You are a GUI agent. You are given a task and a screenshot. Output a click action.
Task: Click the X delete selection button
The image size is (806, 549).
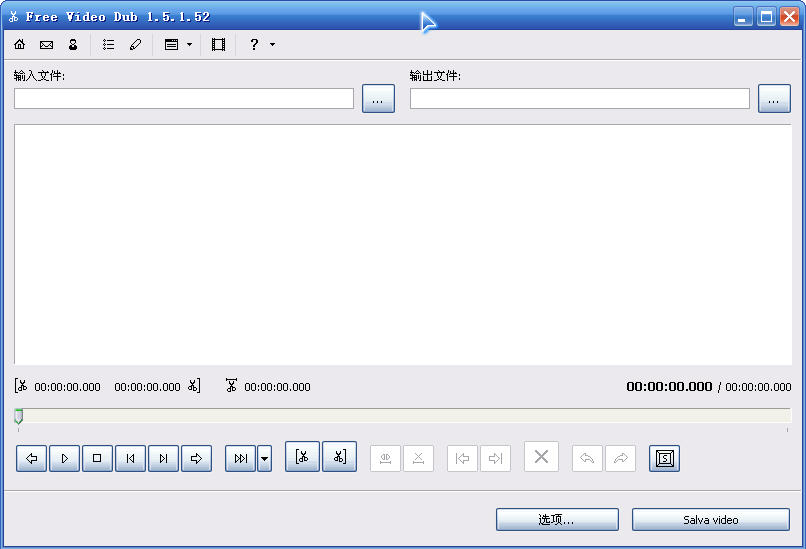[541, 456]
